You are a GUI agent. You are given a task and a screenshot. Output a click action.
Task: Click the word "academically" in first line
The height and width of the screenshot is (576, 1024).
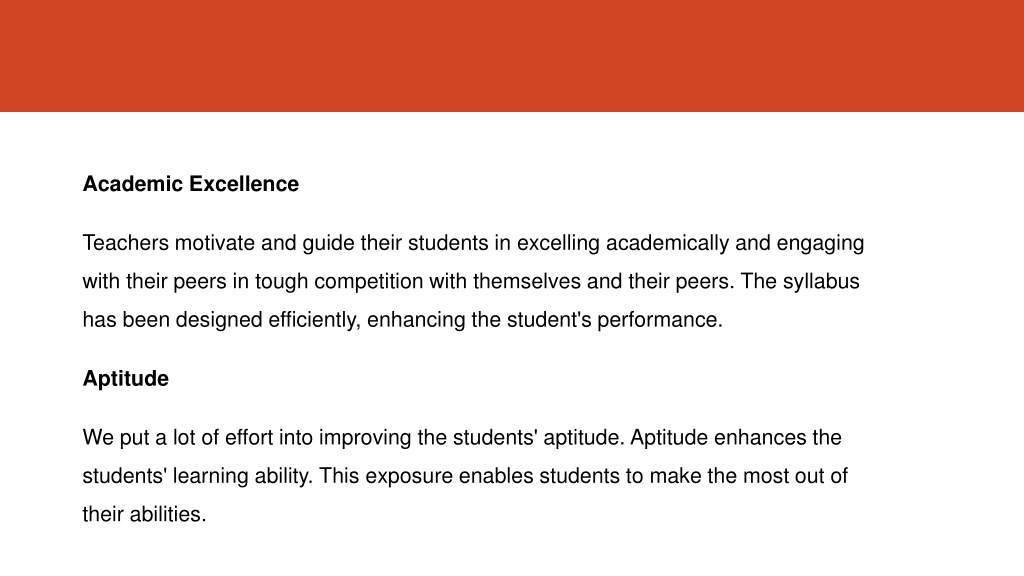click(x=667, y=244)
